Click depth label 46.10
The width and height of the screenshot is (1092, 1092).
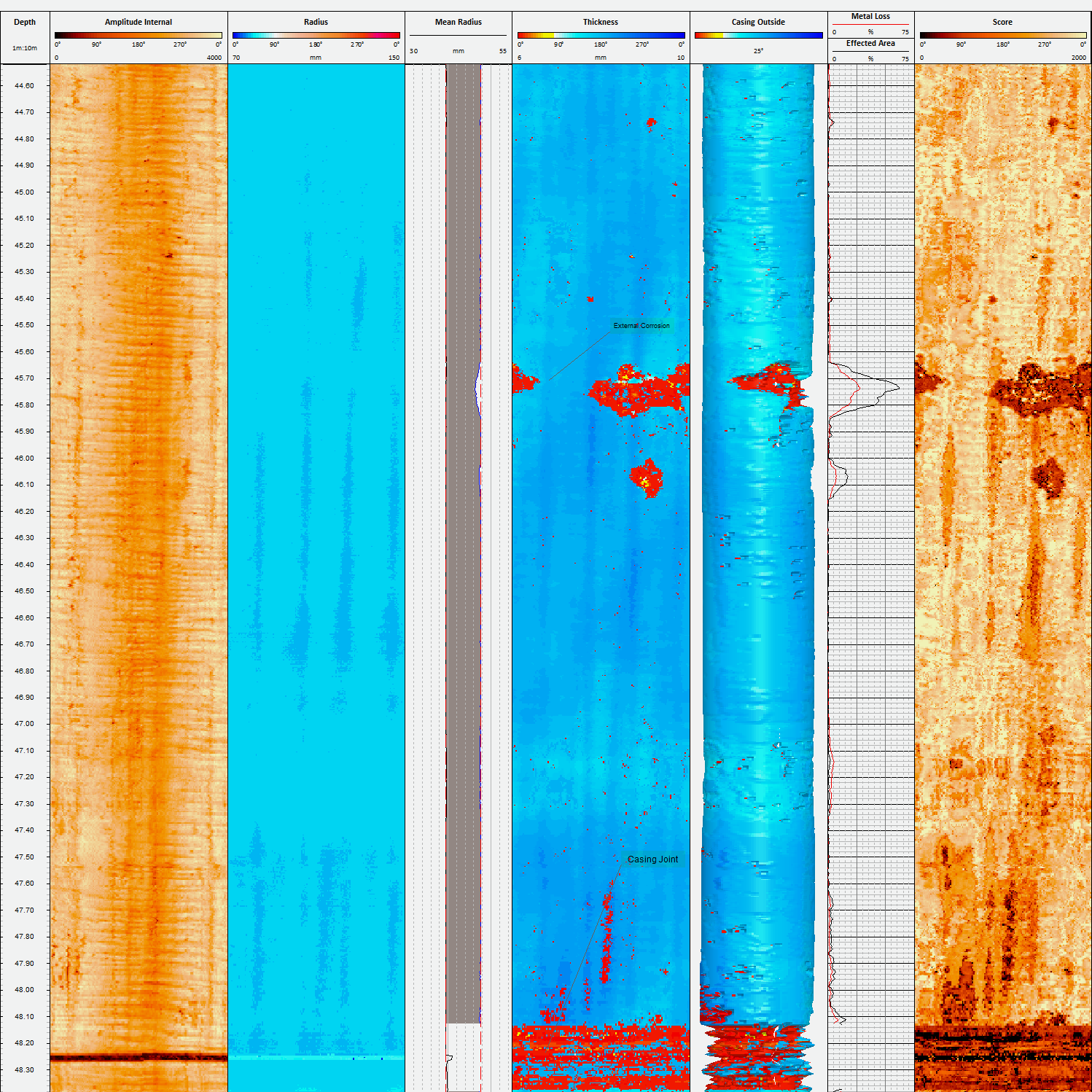click(x=24, y=484)
